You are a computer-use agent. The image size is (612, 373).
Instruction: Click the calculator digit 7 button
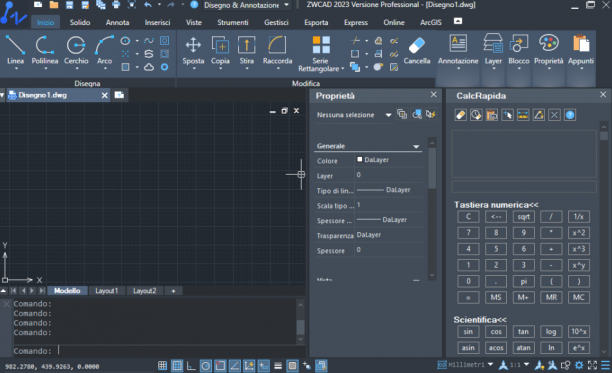(468, 233)
